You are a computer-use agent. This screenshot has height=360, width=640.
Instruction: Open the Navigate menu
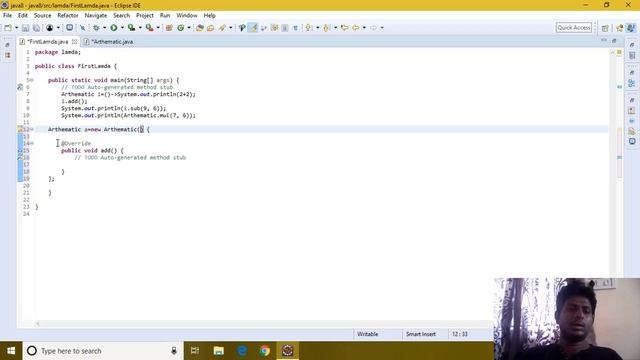(96, 16)
